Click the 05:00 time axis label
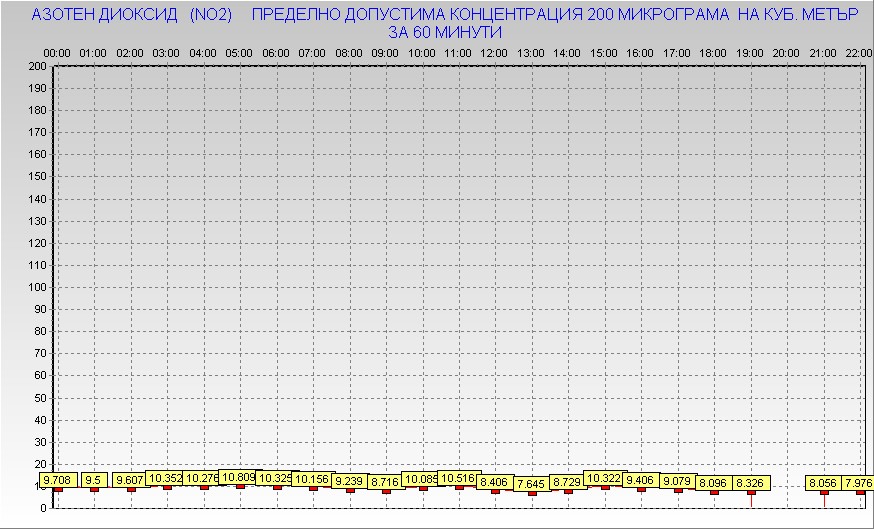 [239, 52]
